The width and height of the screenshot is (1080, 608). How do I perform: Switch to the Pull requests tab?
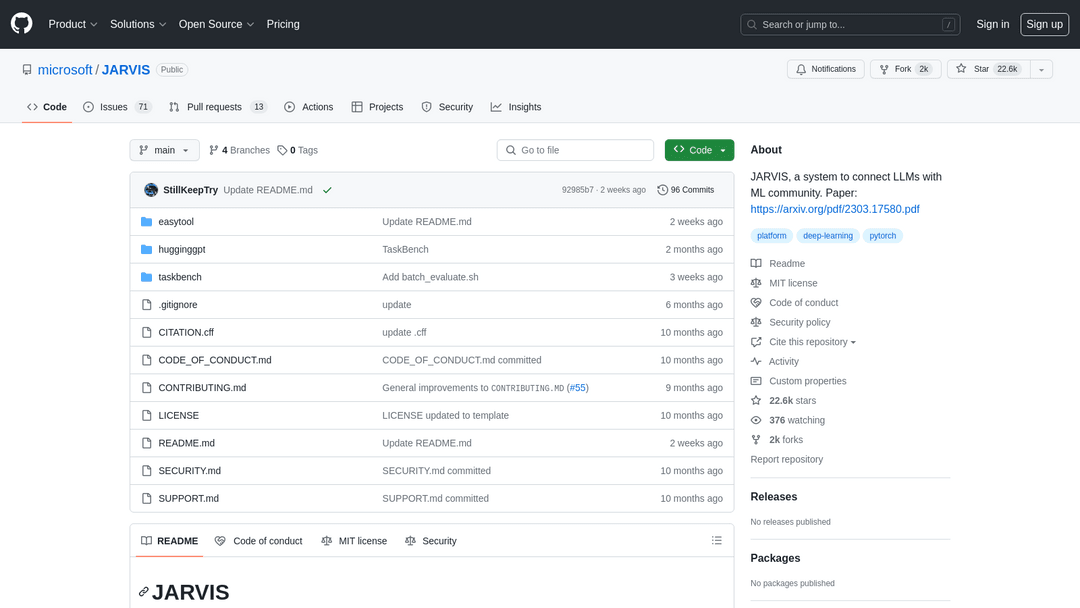[x=217, y=107]
